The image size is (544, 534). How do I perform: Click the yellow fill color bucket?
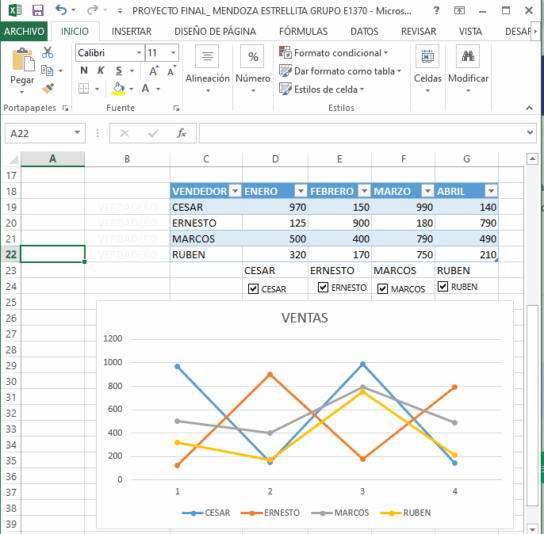(118, 88)
